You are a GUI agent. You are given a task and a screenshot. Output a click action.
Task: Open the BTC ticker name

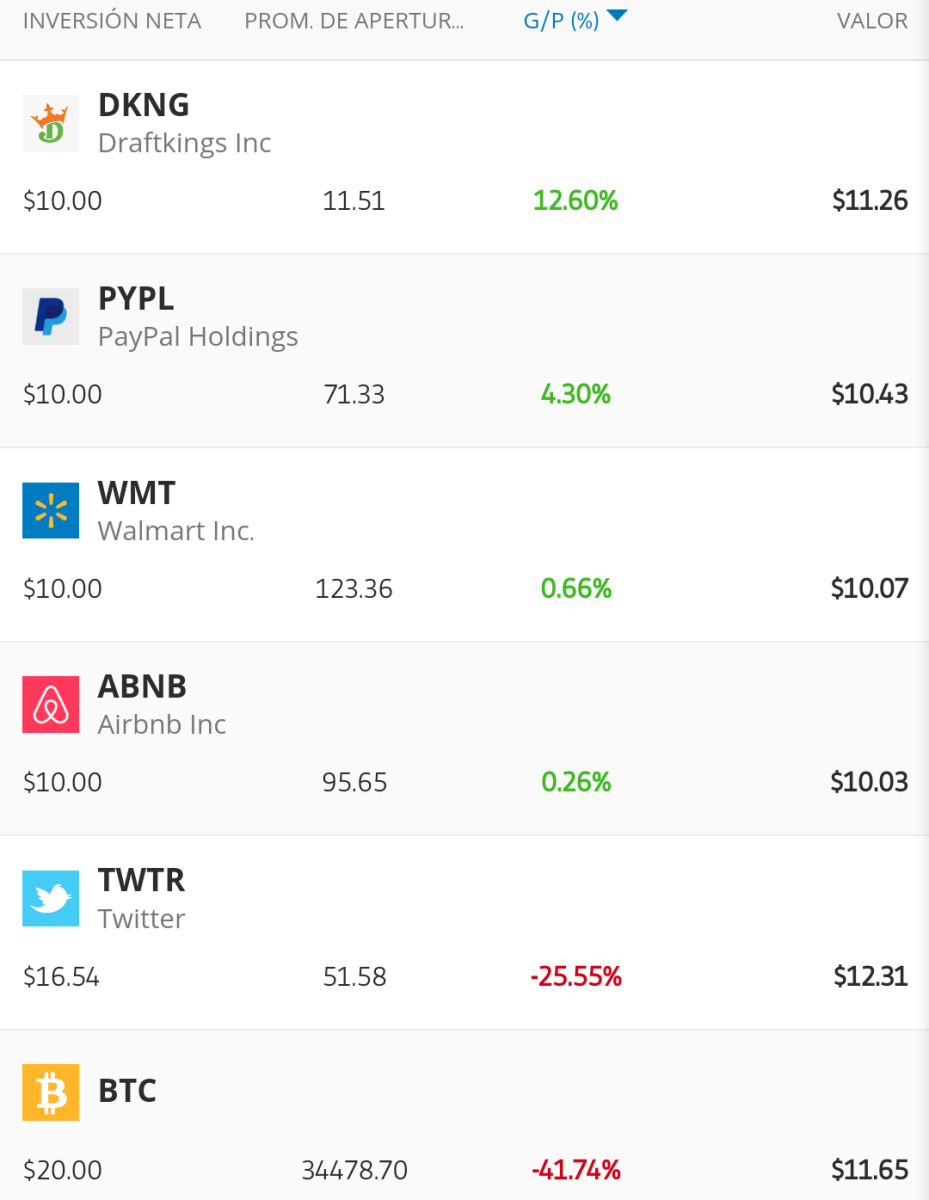point(127,1090)
